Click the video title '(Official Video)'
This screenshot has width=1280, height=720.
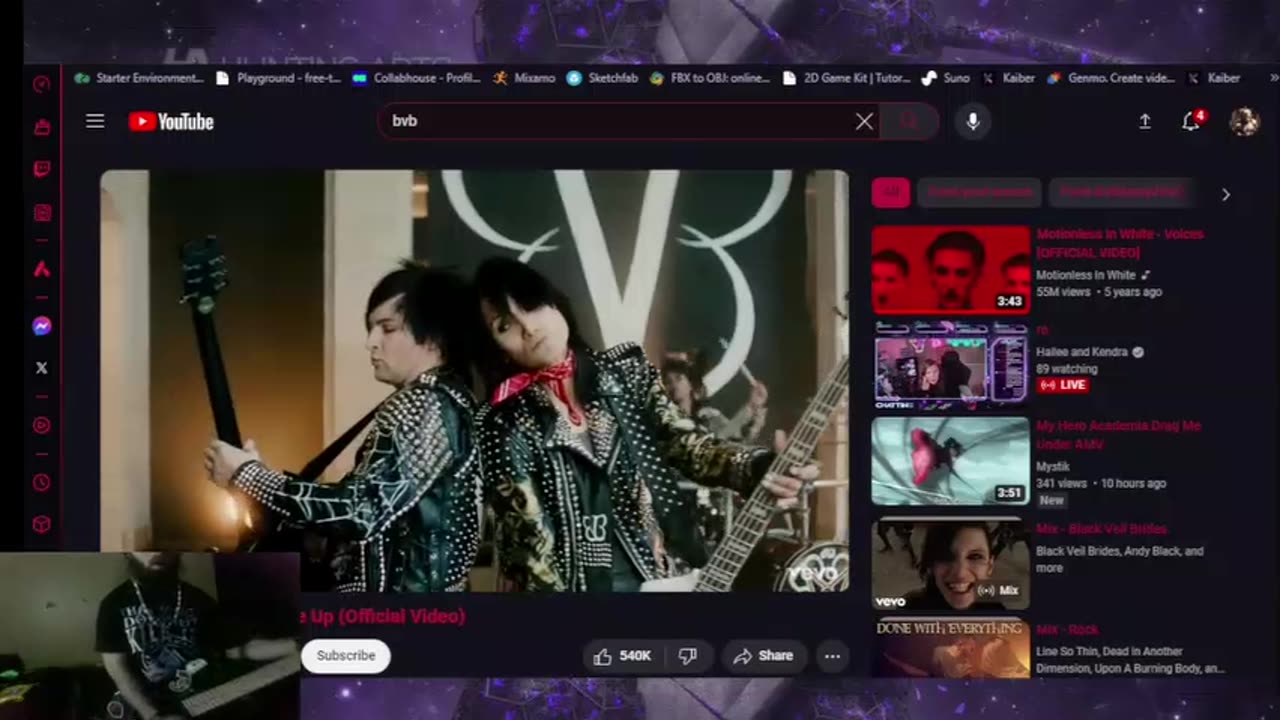[383, 616]
